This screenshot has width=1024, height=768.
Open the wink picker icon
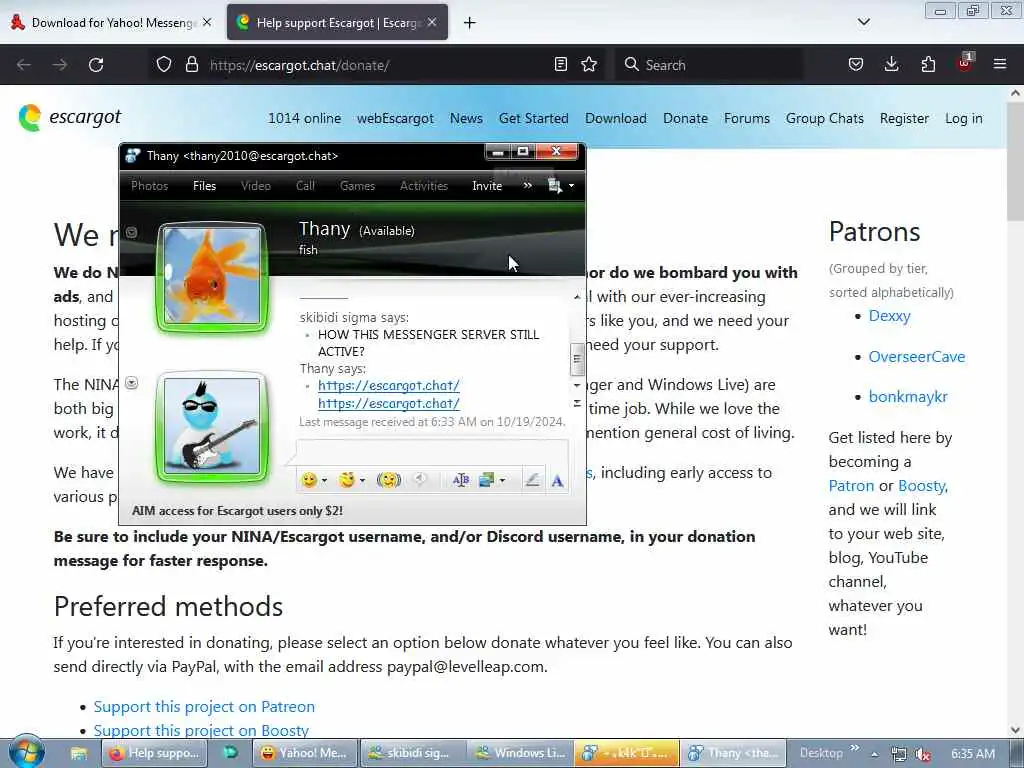coord(347,480)
